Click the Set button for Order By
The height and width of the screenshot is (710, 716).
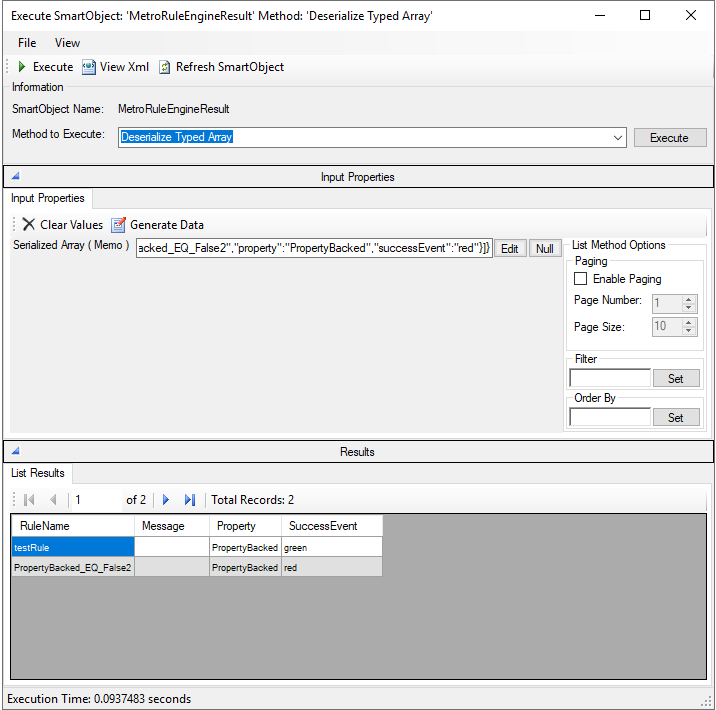tap(676, 417)
